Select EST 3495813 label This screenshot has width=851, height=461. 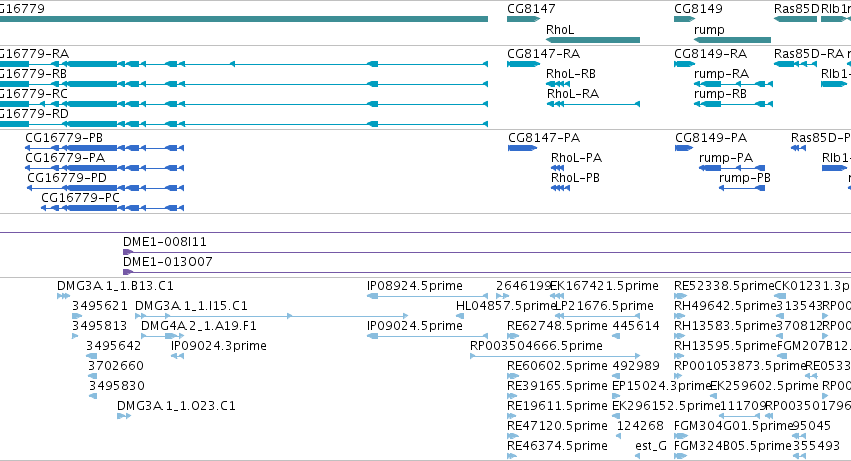pyautogui.click(x=99, y=326)
